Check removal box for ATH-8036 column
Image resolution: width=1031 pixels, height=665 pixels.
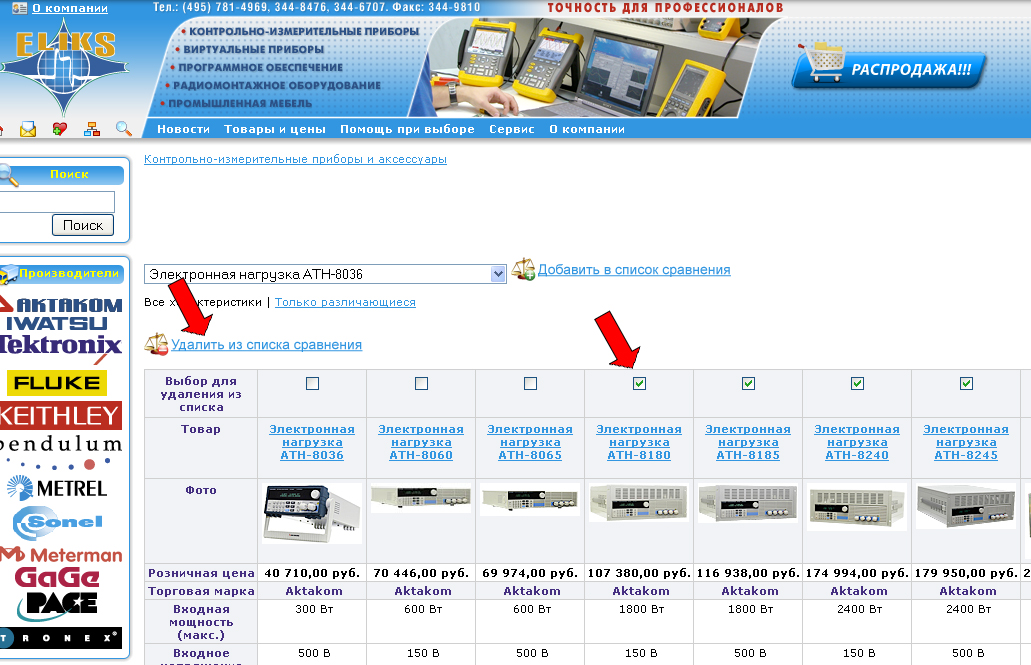pos(312,383)
